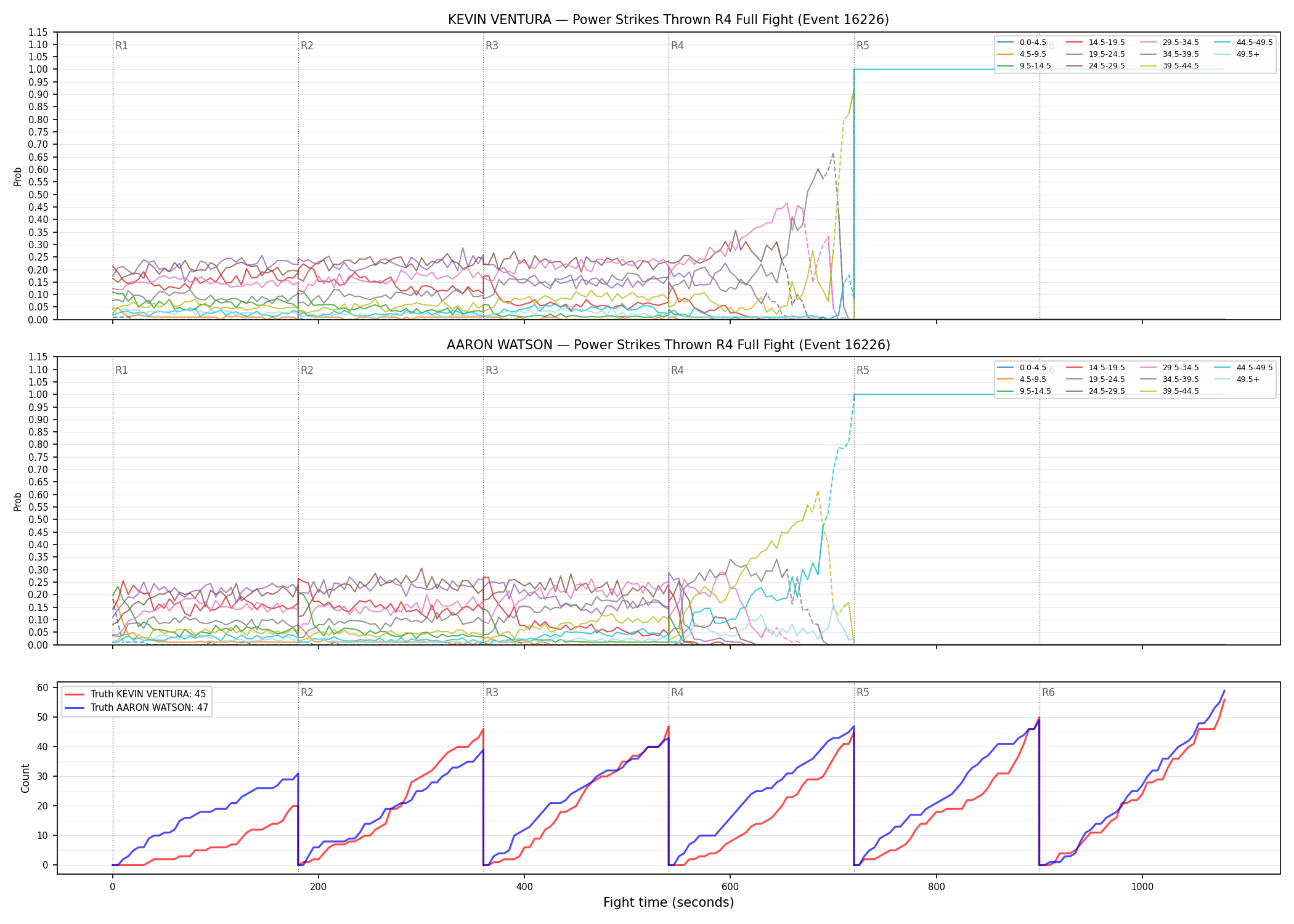
Task: Pick '29.5-34.5' in Aaron Watson legend
Action: click(1170, 368)
